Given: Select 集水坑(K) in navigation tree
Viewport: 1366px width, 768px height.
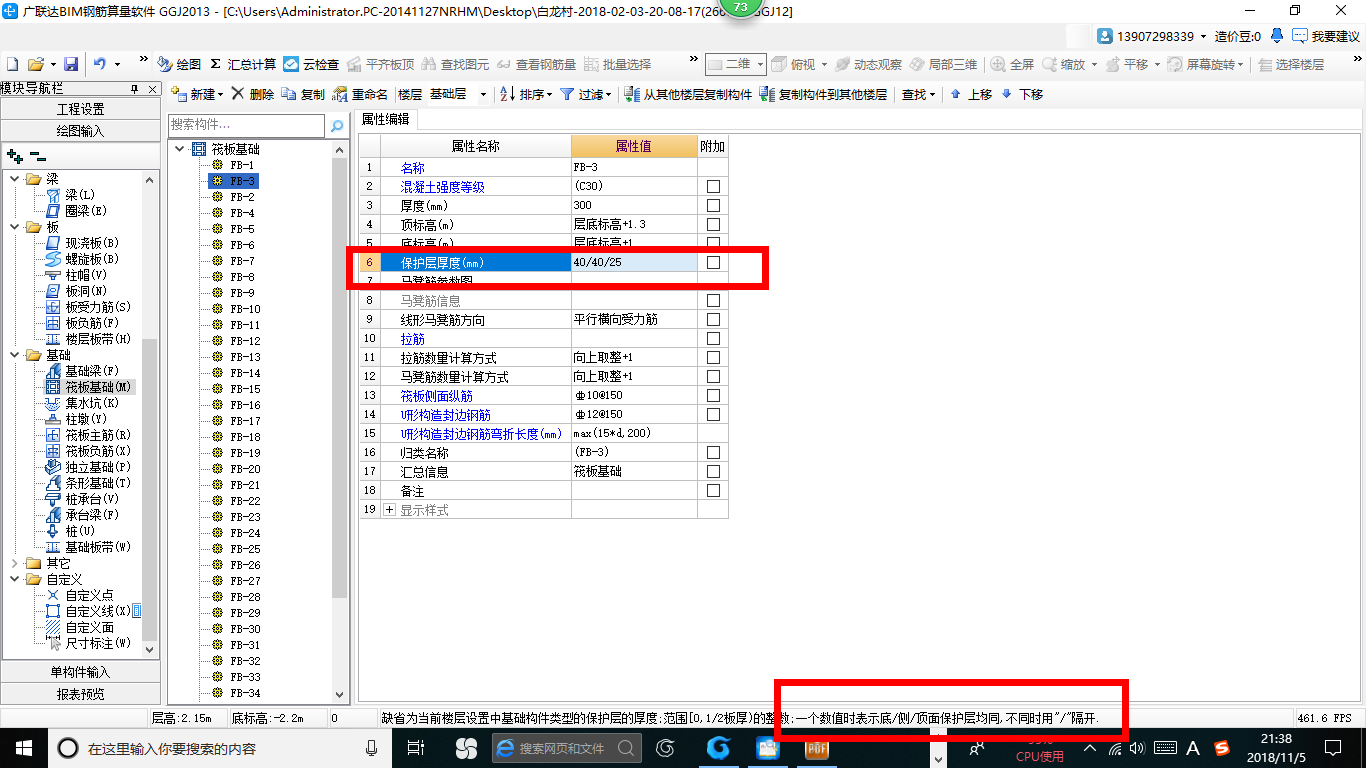Looking at the screenshot, I should click(x=83, y=402).
